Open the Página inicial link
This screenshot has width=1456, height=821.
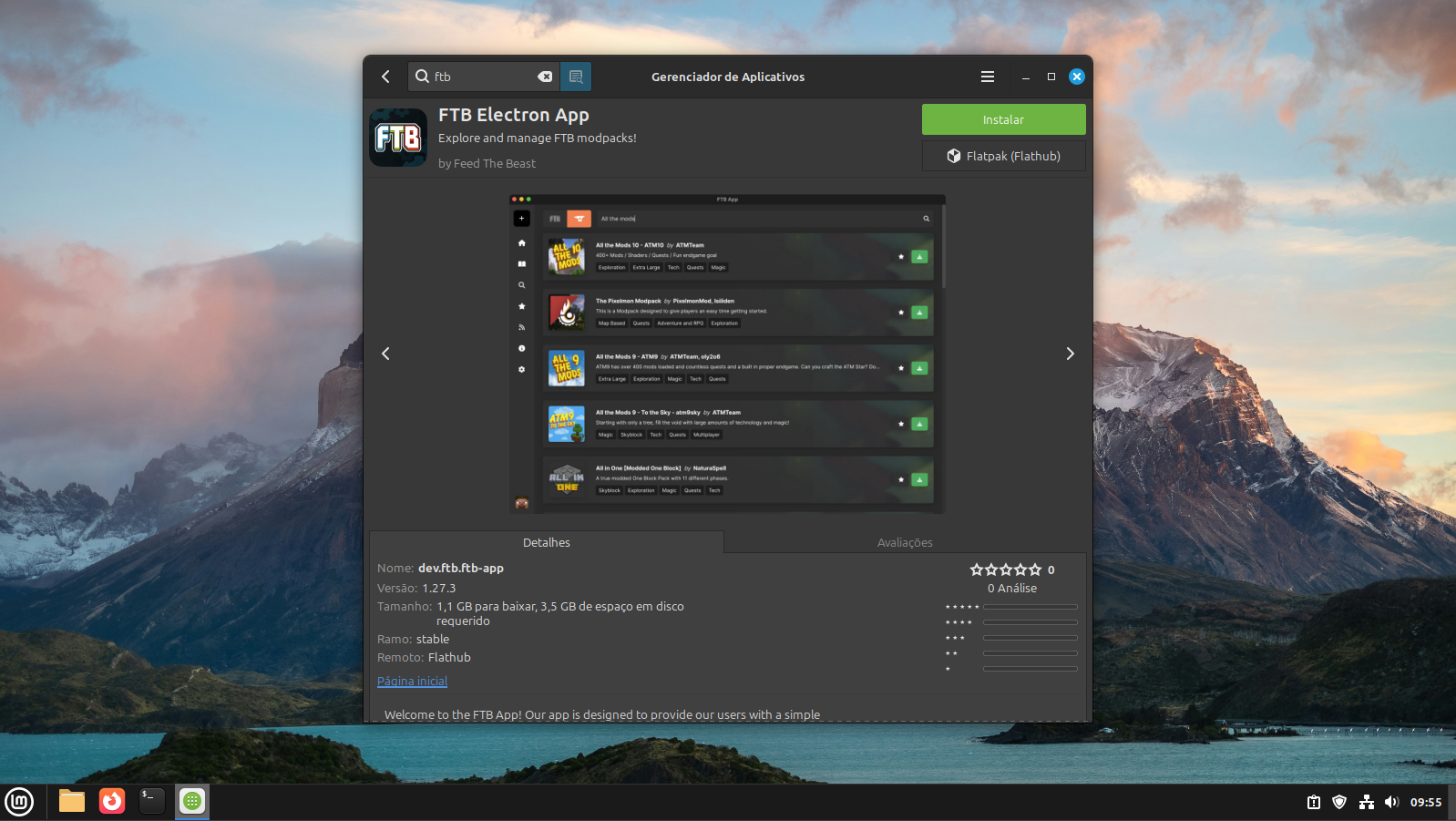(x=412, y=681)
